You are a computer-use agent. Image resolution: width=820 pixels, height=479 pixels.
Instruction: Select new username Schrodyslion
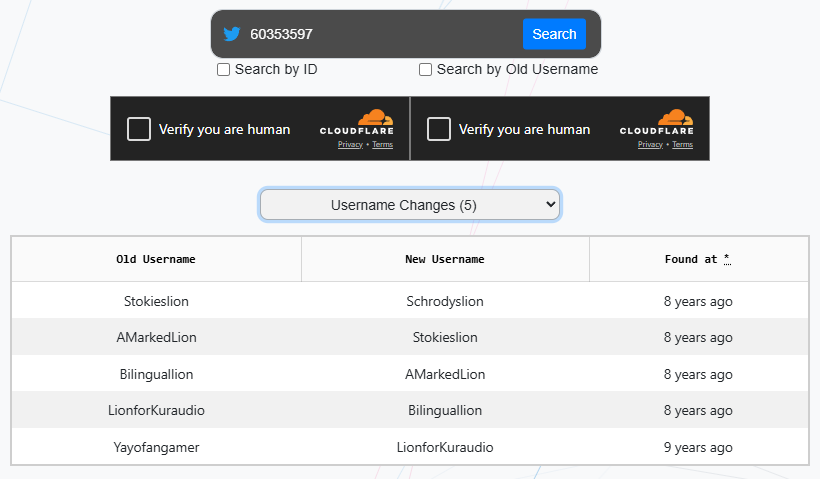tap(445, 301)
